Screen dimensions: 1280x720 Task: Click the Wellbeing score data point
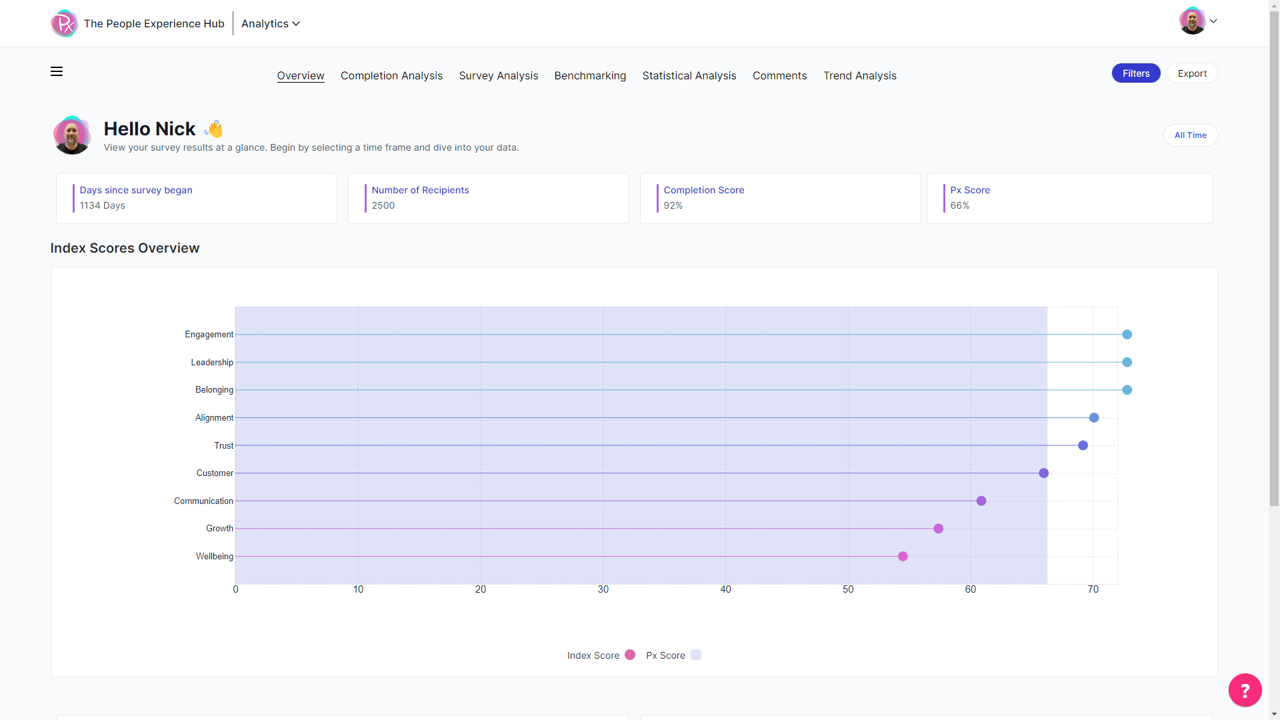tap(903, 556)
